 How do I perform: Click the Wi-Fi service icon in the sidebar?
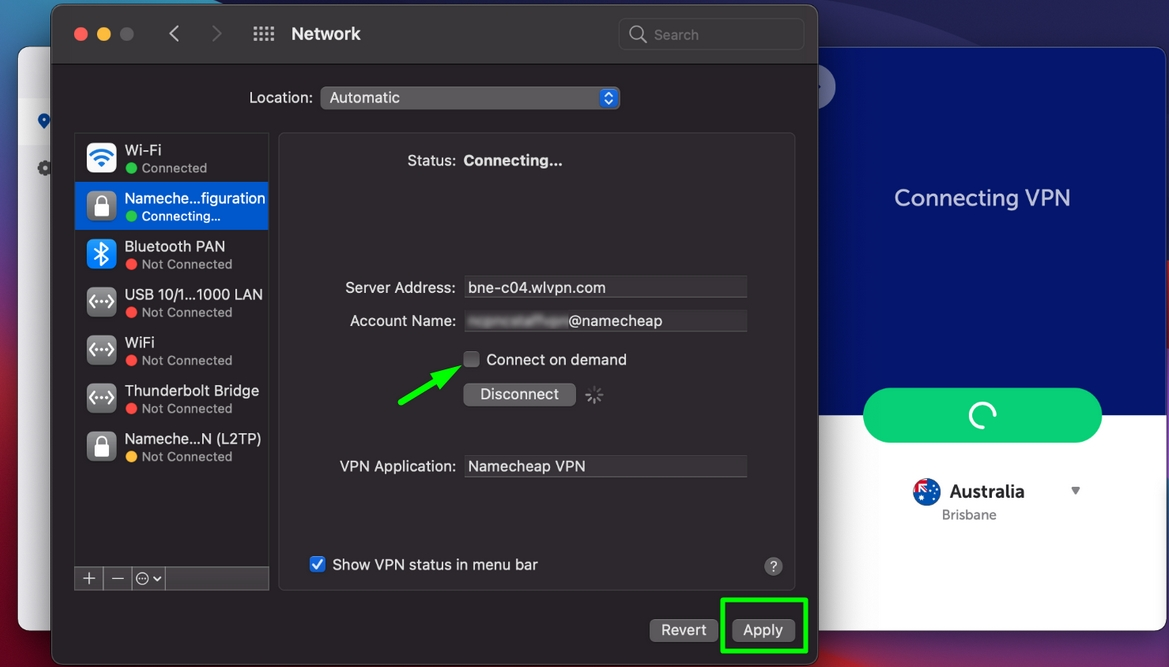click(101, 158)
